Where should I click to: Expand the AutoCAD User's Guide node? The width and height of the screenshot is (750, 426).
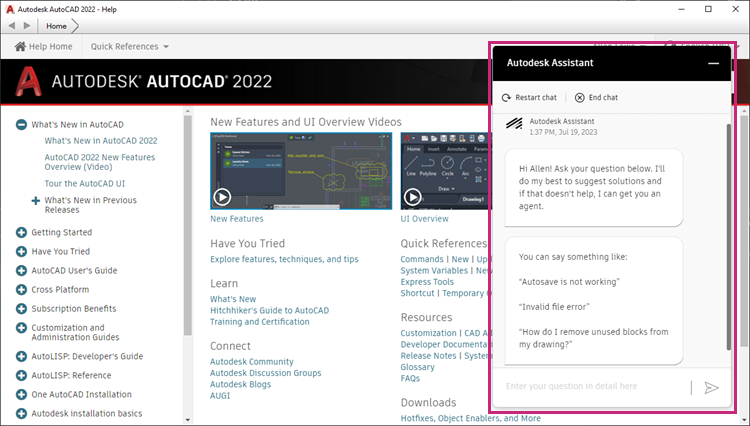point(21,271)
